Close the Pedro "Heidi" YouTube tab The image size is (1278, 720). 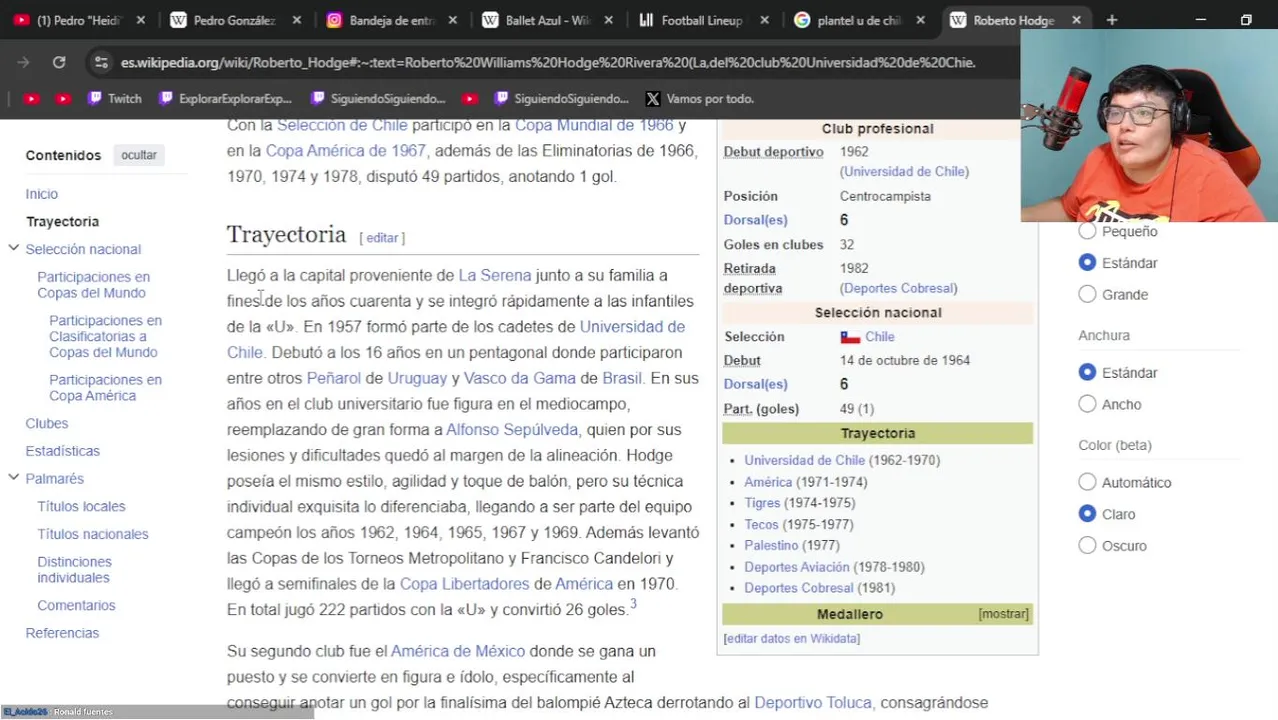pos(140,20)
